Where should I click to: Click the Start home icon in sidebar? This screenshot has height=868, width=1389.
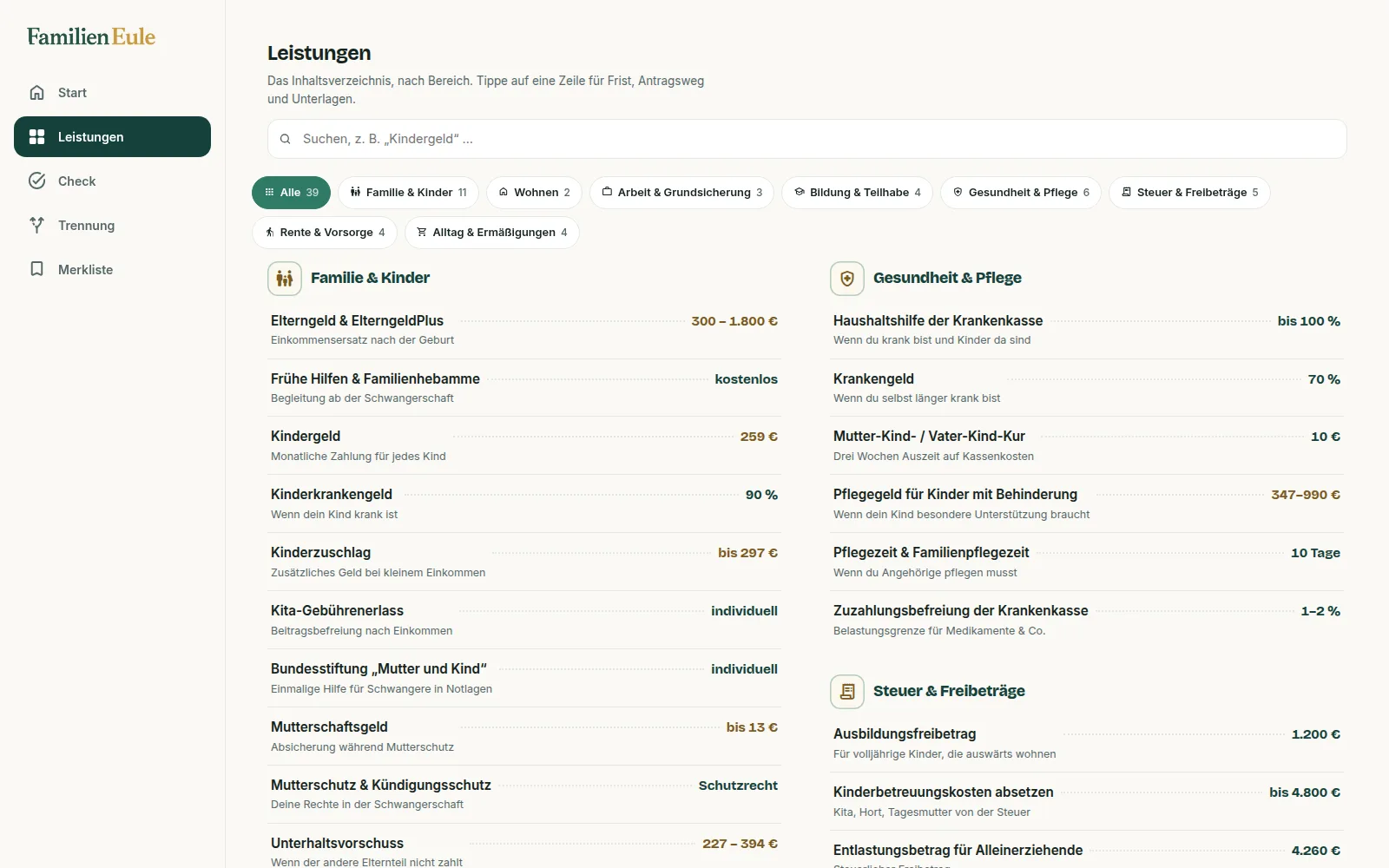click(x=36, y=93)
